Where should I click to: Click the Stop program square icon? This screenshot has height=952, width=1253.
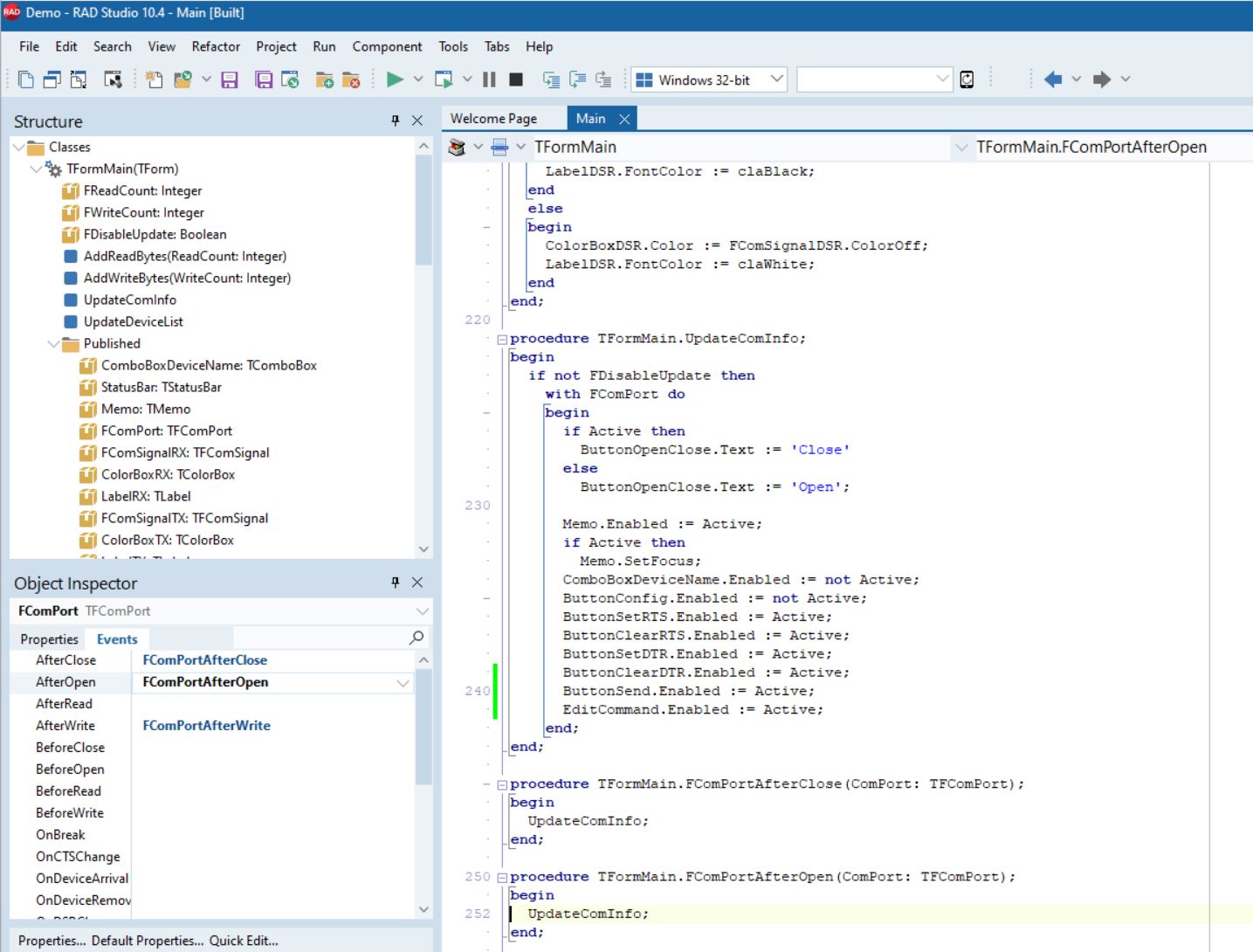[516, 79]
